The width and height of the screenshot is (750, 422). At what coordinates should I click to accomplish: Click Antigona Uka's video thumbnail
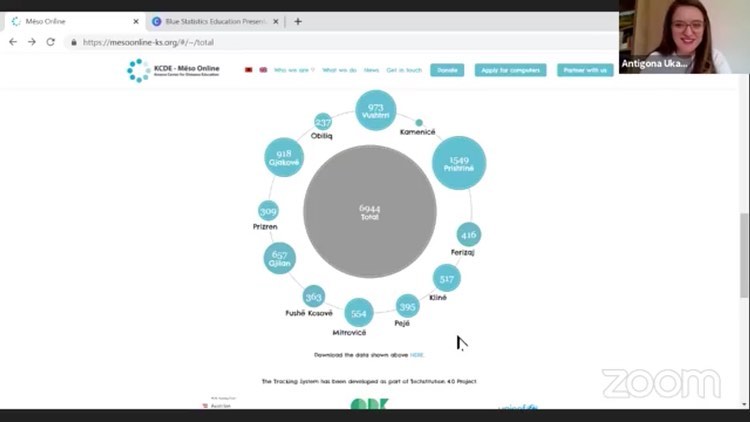pos(684,37)
